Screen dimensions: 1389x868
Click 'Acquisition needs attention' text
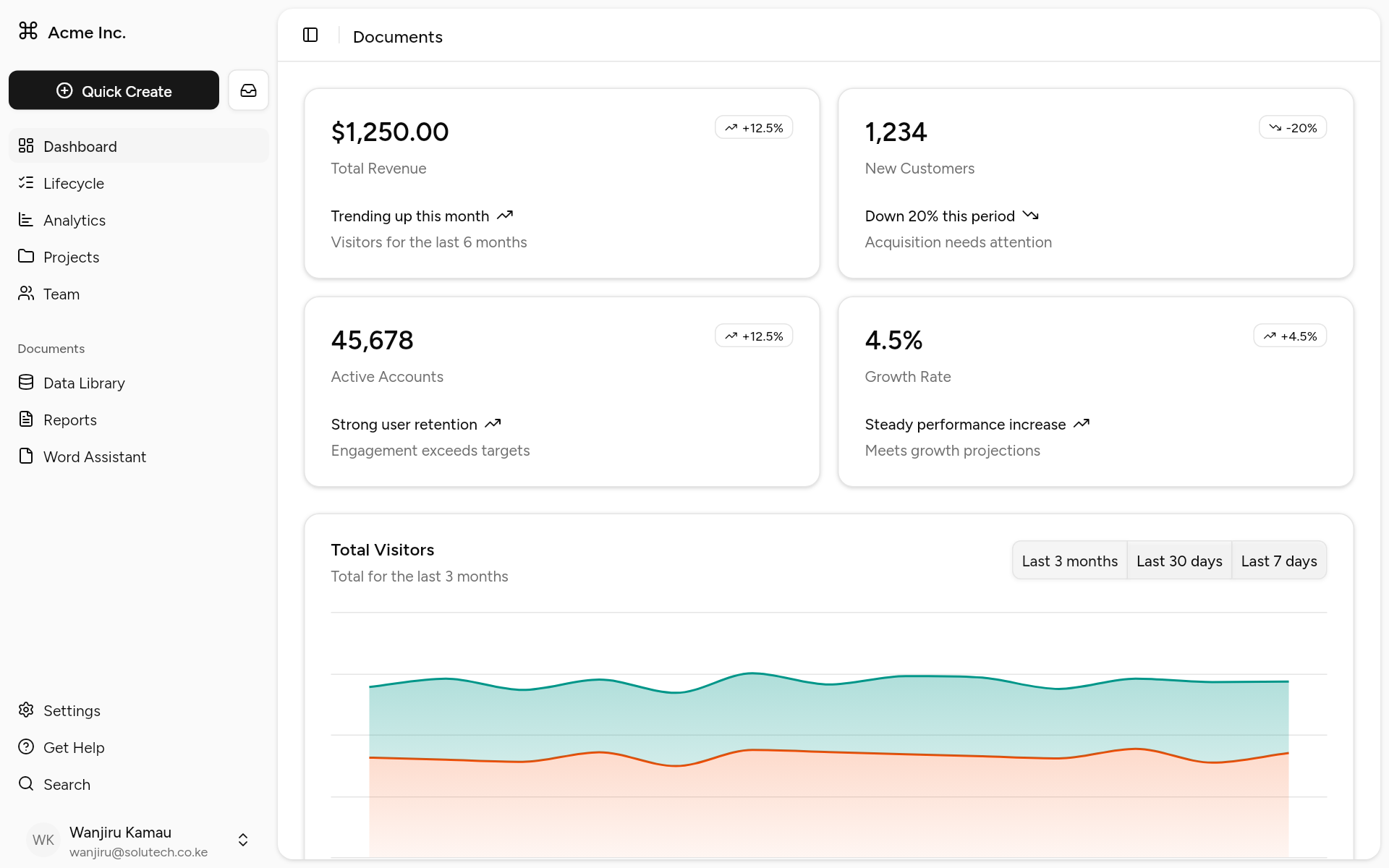point(958,242)
